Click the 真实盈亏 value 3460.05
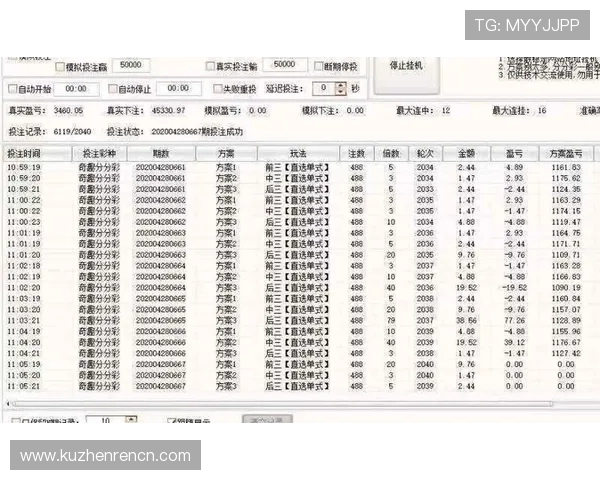600x480 pixels. point(68,111)
